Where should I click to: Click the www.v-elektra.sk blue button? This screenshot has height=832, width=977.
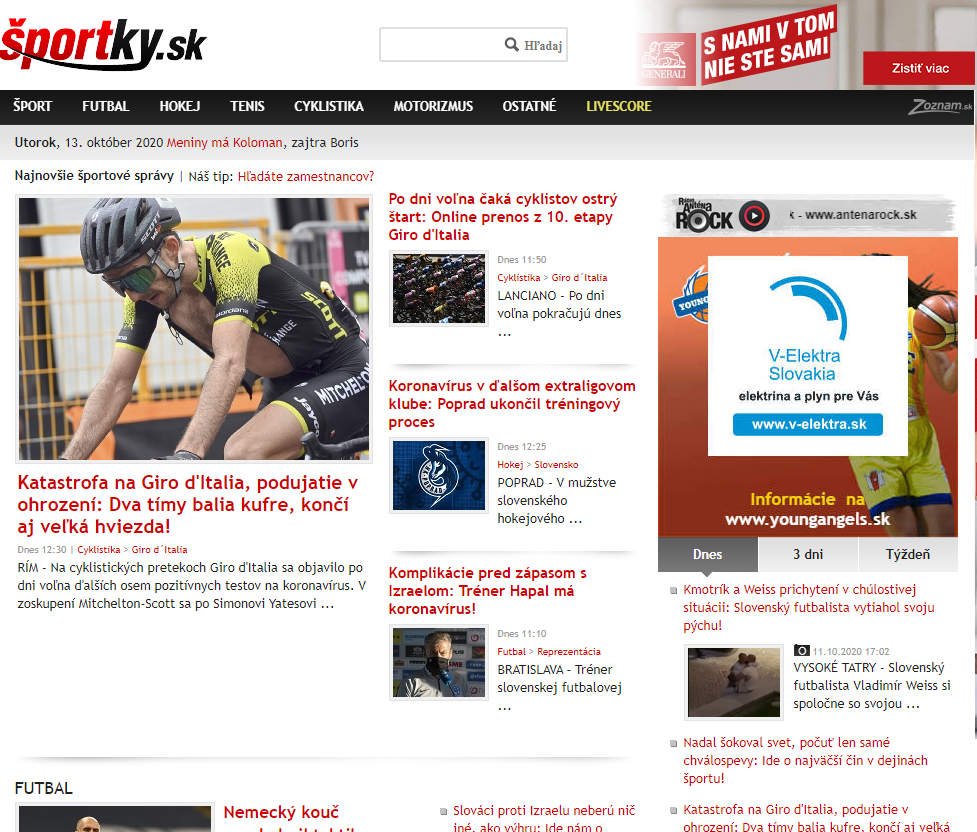[x=808, y=424]
